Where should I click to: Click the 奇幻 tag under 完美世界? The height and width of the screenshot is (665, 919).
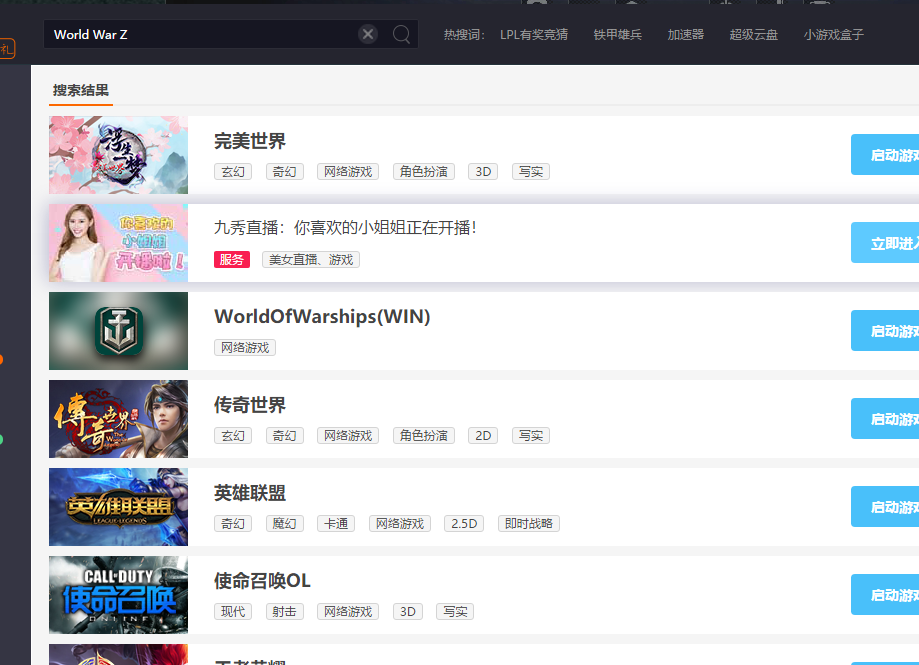tap(284, 172)
